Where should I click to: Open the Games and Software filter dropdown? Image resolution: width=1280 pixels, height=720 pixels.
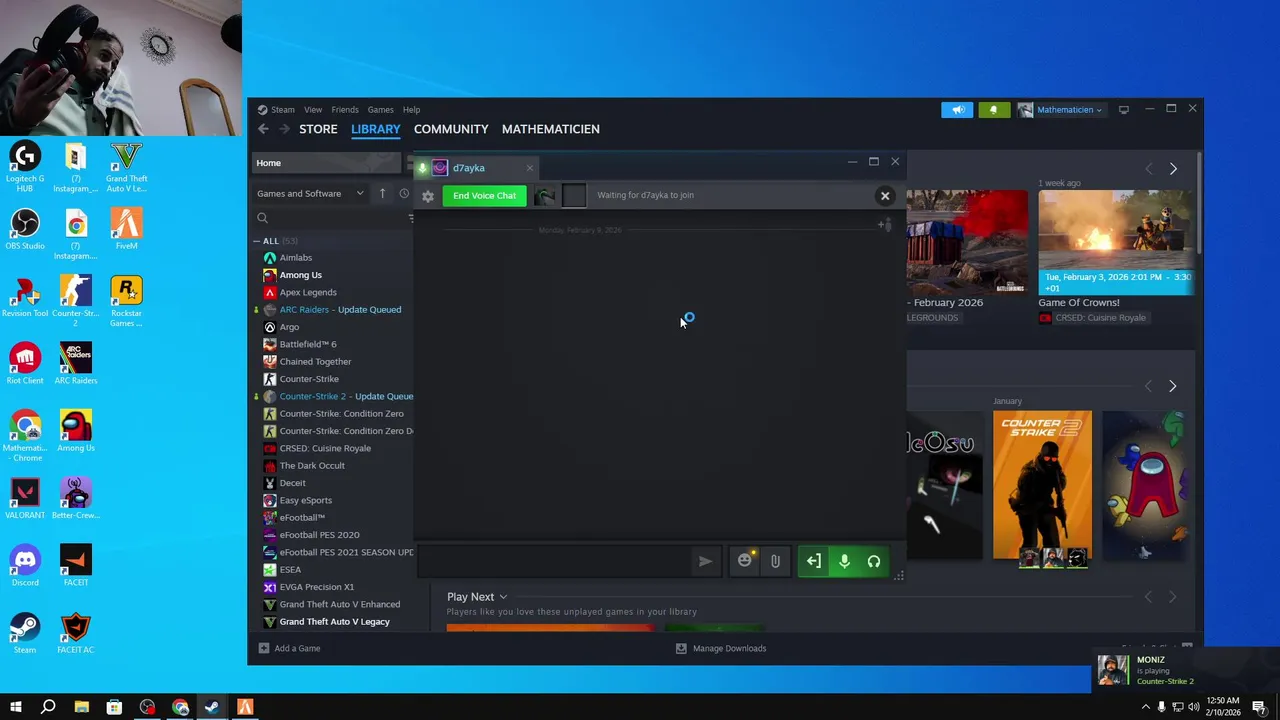pyautogui.click(x=310, y=194)
